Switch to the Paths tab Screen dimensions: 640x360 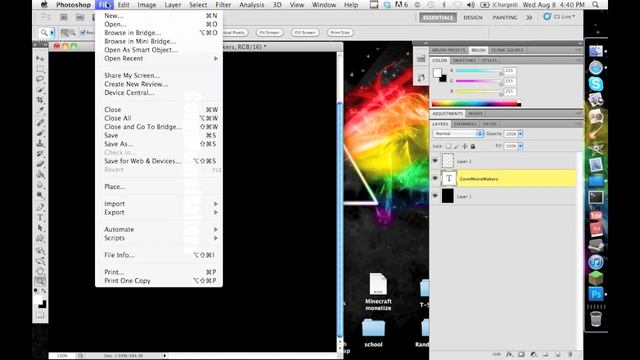[490, 124]
